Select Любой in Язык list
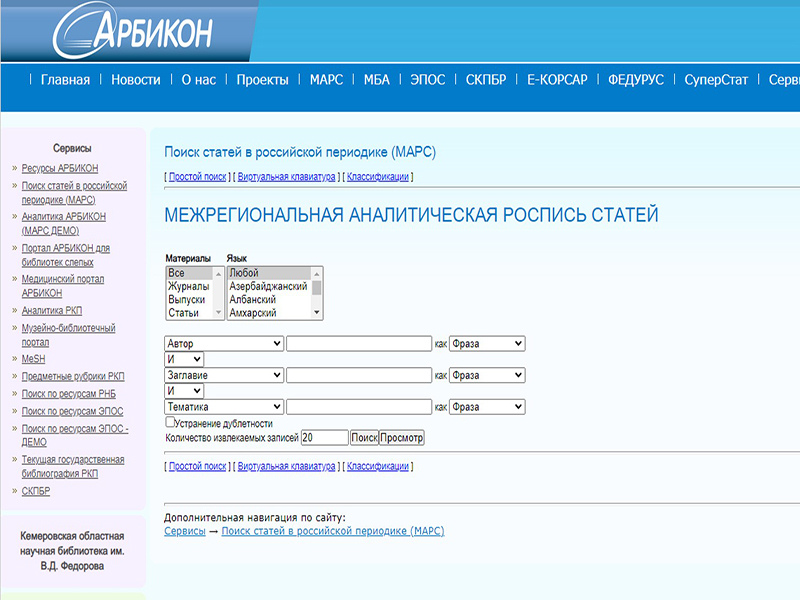Image resolution: width=800 pixels, height=600 pixels. (269, 273)
